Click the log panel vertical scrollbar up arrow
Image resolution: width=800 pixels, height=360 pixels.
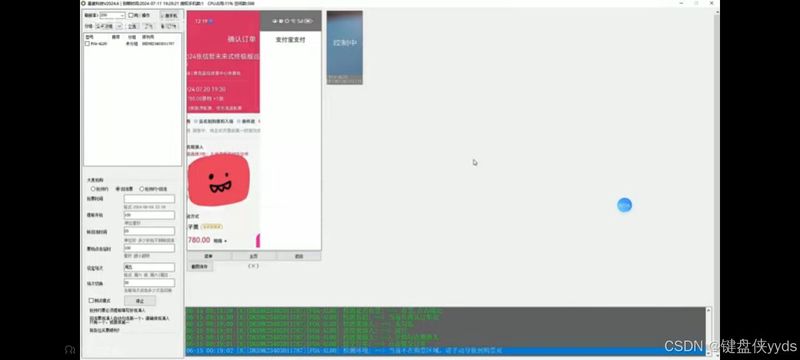click(709, 310)
